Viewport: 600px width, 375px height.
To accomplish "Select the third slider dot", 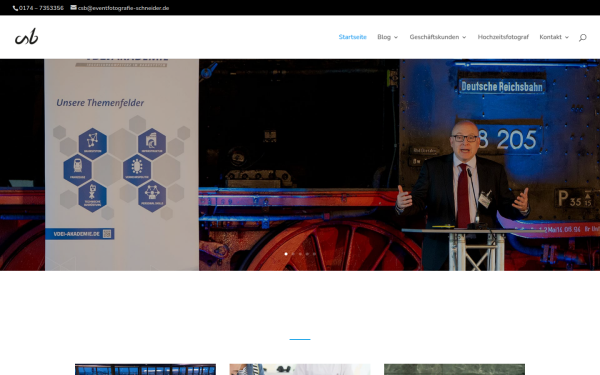I will point(300,254).
